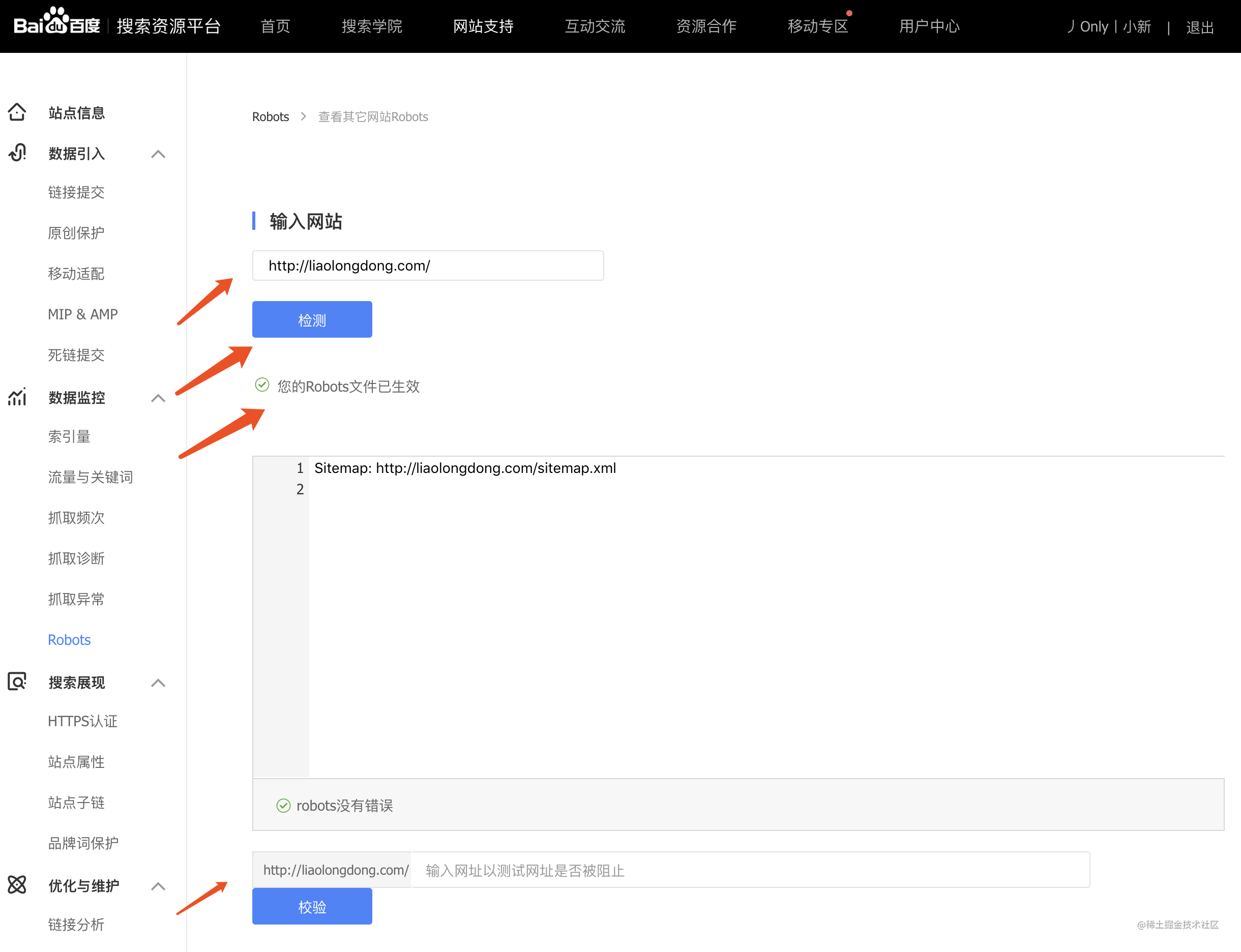Image resolution: width=1241 pixels, height=952 pixels.
Task: Open 站点子链 in sidebar
Action: (x=76, y=802)
